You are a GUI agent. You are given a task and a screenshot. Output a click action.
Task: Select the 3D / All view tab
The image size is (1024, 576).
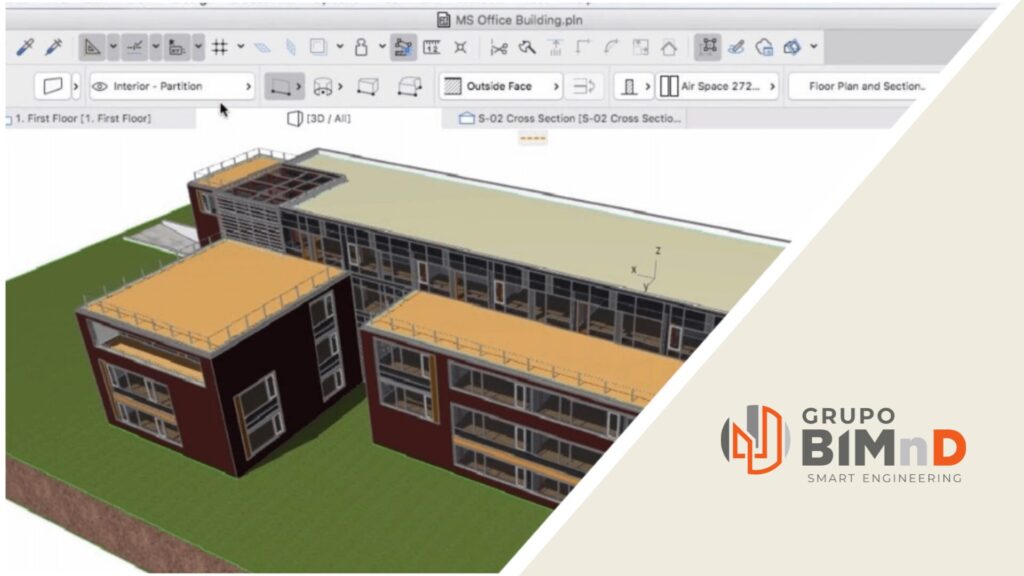click(x=319, y=119)
